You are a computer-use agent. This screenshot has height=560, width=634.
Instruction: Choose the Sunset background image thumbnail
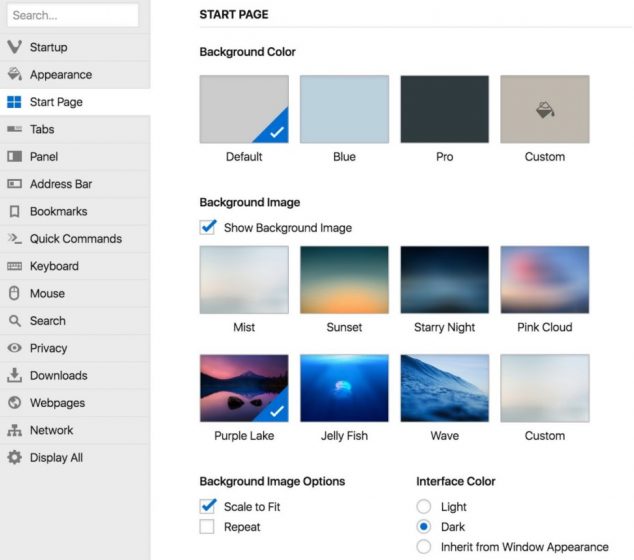[344, 280]
